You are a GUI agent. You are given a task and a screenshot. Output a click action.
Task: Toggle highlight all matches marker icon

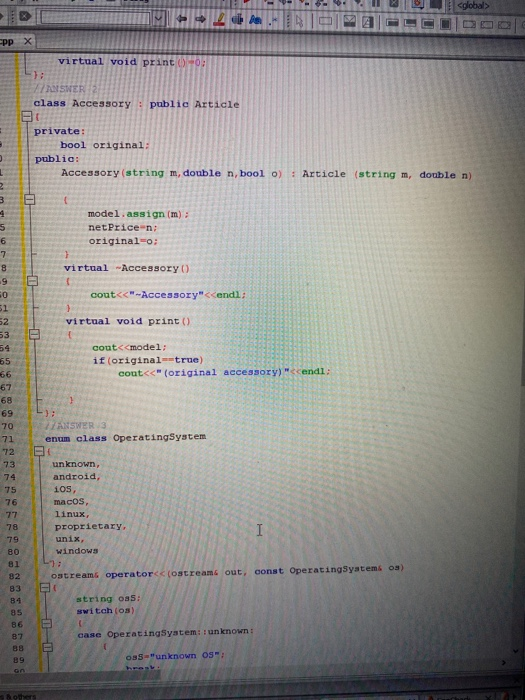click(219, 19)
